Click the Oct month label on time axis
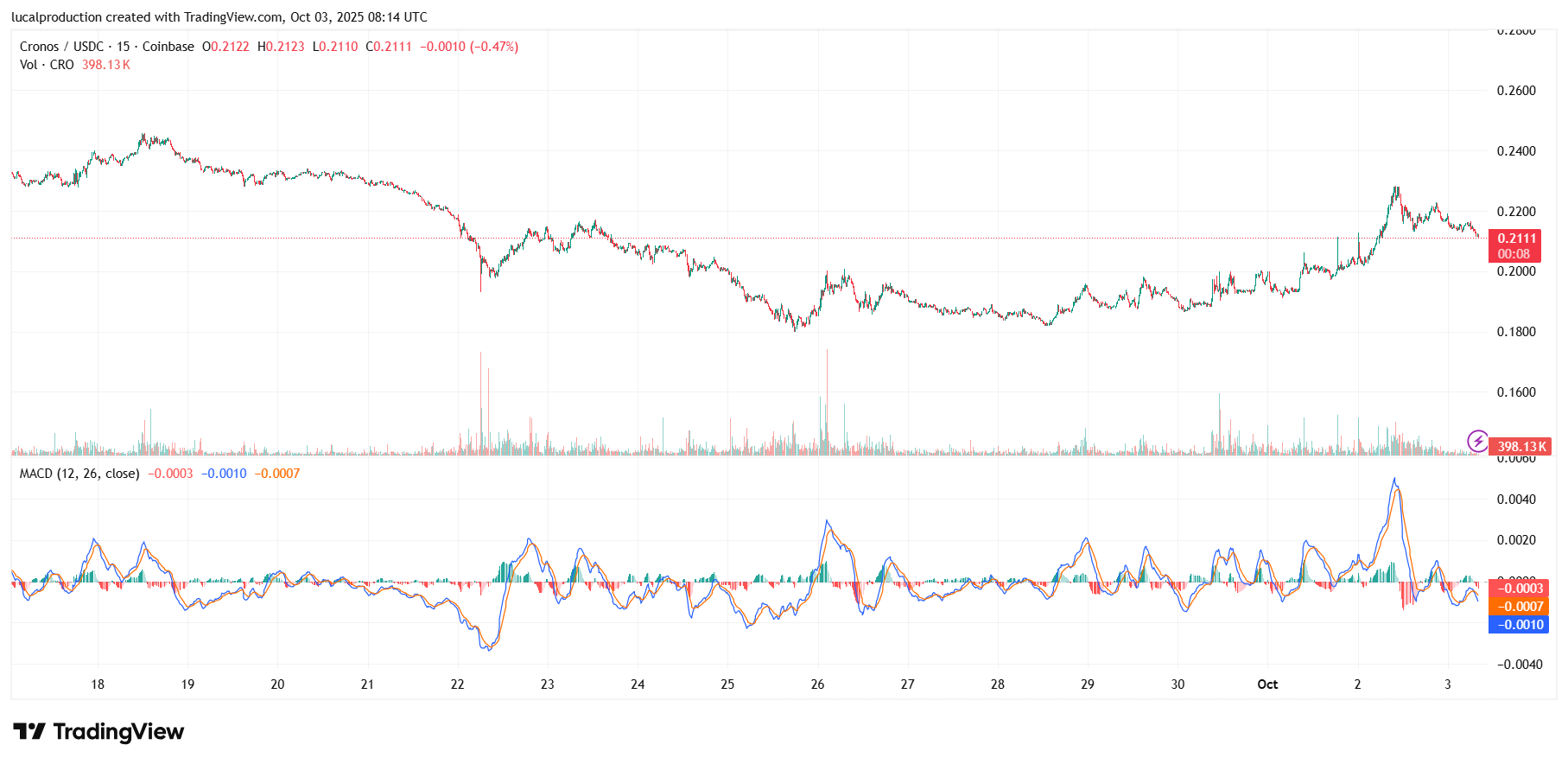This screenshot has width=1568, height=764. coord(1267,684)
